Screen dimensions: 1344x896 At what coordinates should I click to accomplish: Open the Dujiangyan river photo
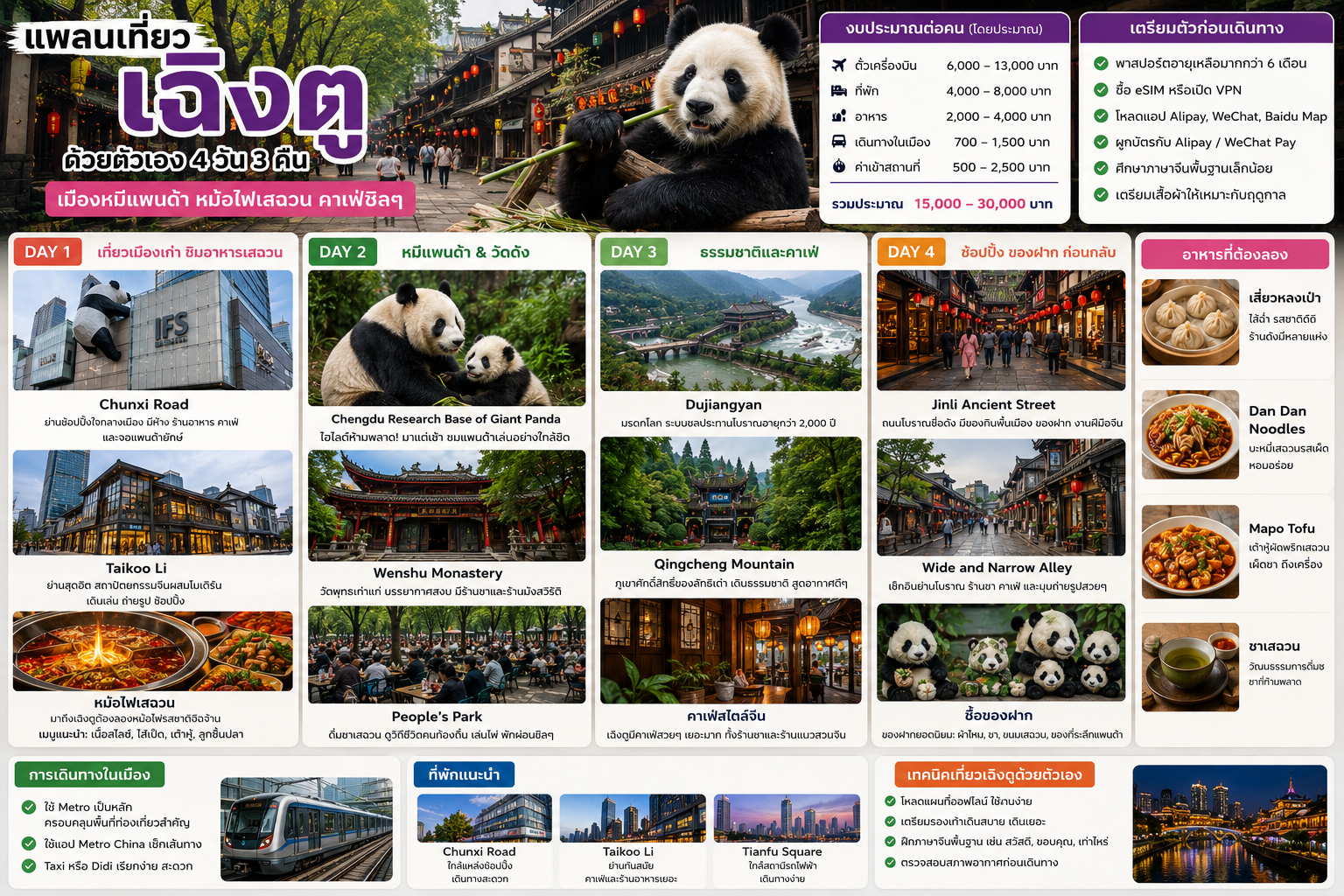(731, 331)
